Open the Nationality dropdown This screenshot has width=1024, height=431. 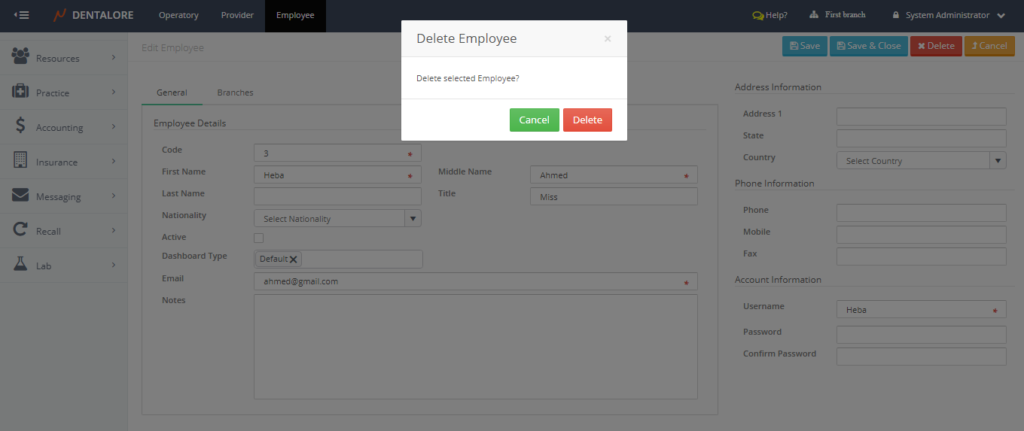point(412,218)
